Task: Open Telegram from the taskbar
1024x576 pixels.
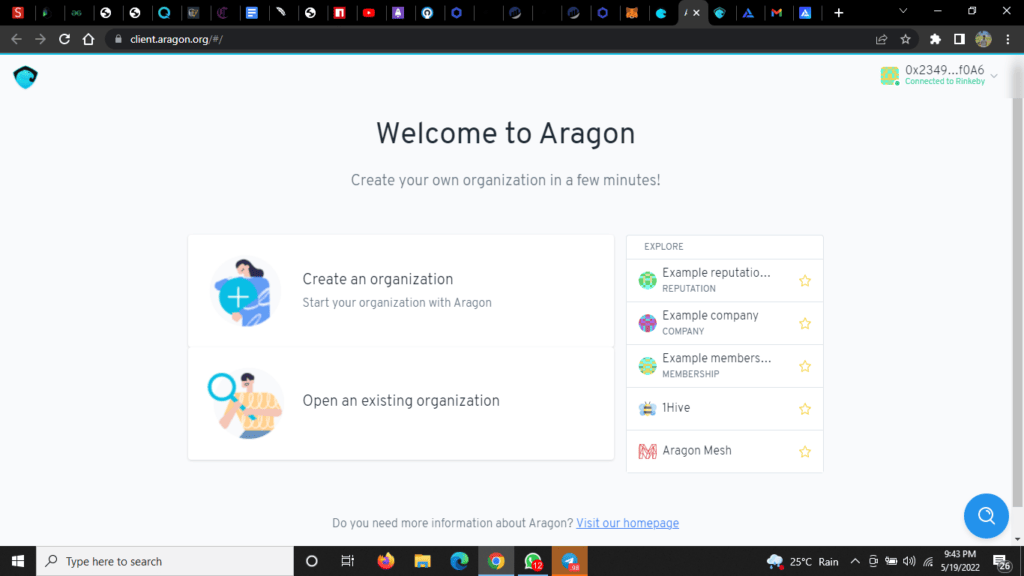Action: (x=569, y=561)
